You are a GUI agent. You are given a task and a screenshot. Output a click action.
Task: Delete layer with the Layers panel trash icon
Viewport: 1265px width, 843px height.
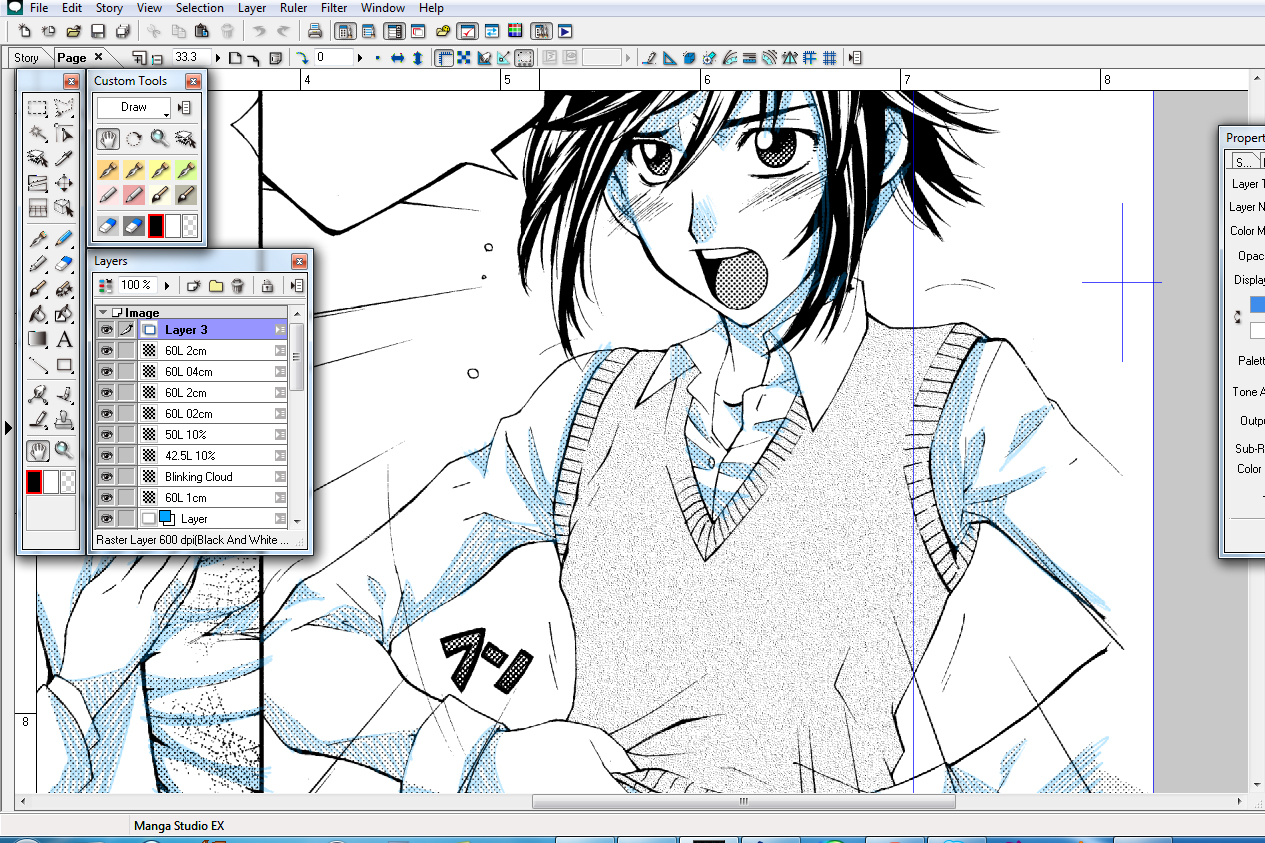pos(238,286)
